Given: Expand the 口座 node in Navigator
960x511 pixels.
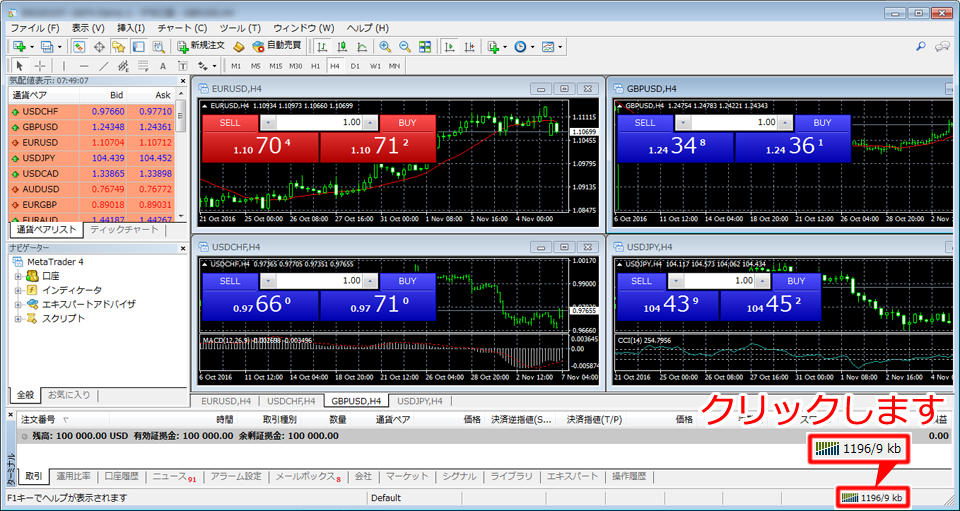Looking at the screenshot, I should click(x=18, y=277).
